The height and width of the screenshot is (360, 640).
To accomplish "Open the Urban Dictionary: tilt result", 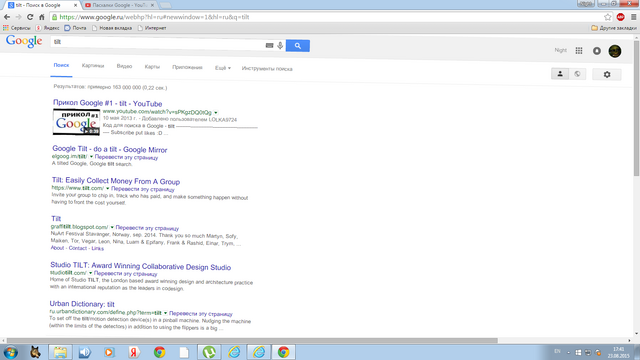I will click(x=82, y=304).
